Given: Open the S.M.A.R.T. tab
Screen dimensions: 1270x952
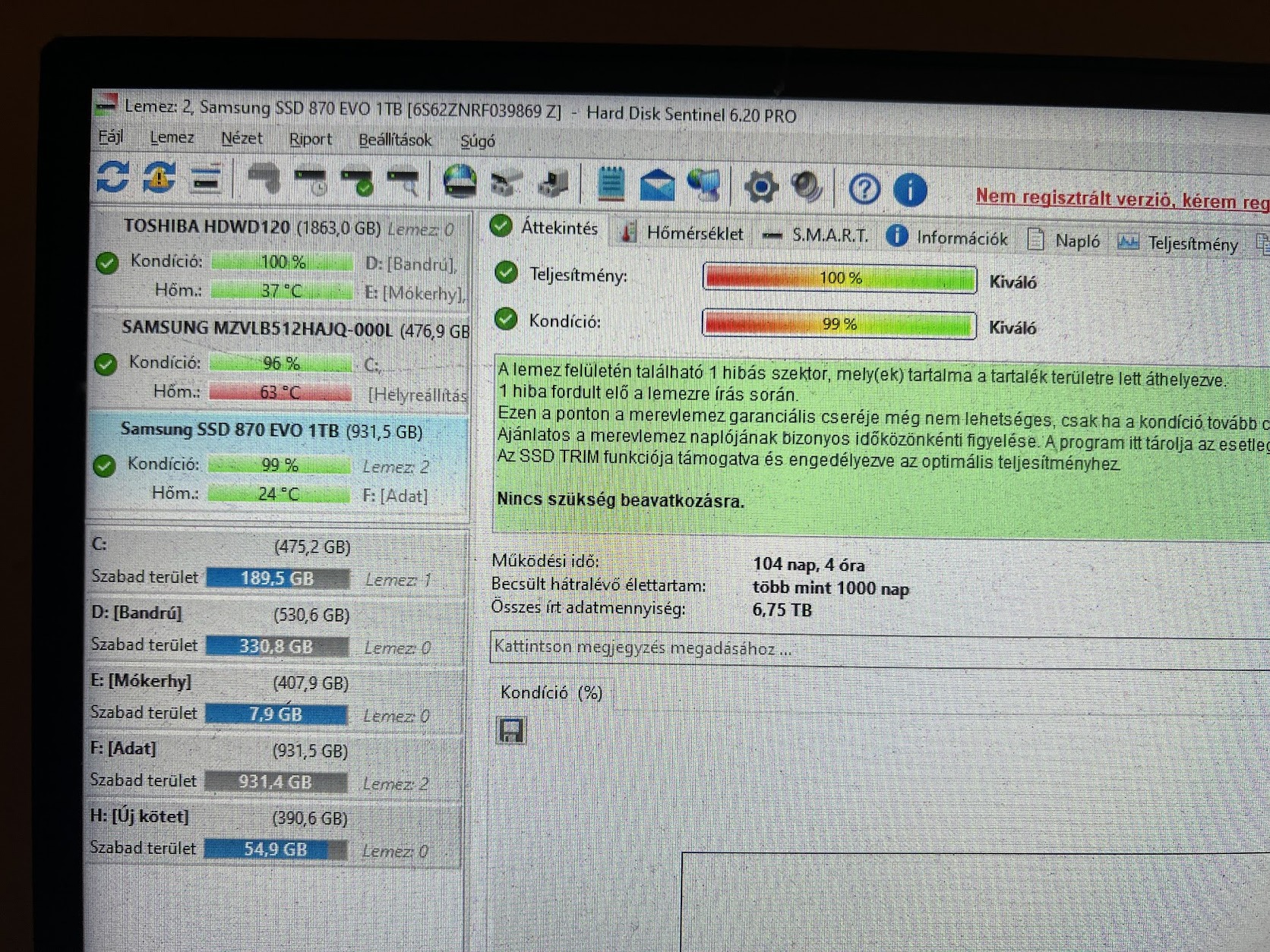Looking at the screenshot, I should (x=815, y=235).
